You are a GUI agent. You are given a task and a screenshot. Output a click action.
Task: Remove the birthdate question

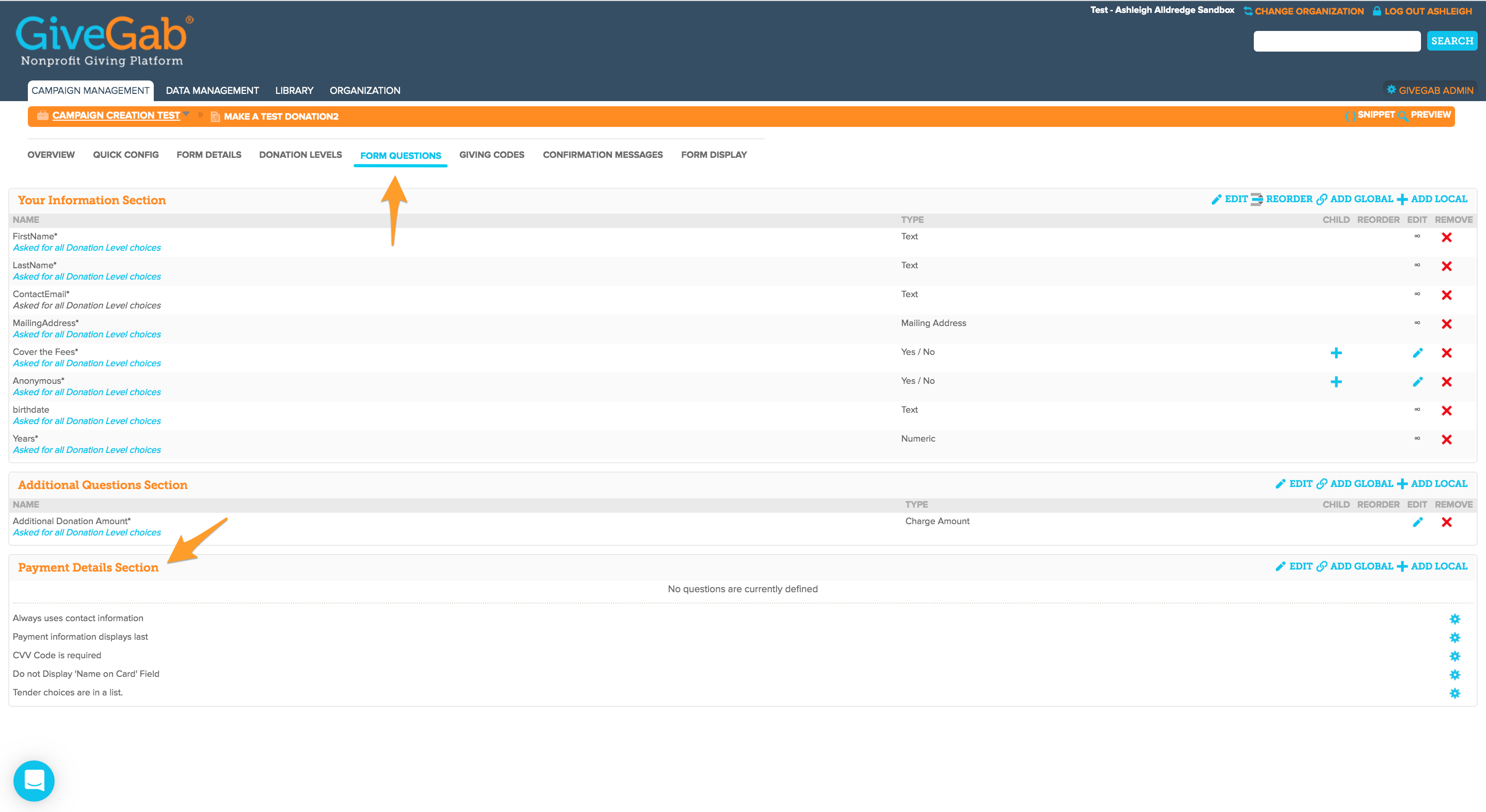click(1446, 410)
